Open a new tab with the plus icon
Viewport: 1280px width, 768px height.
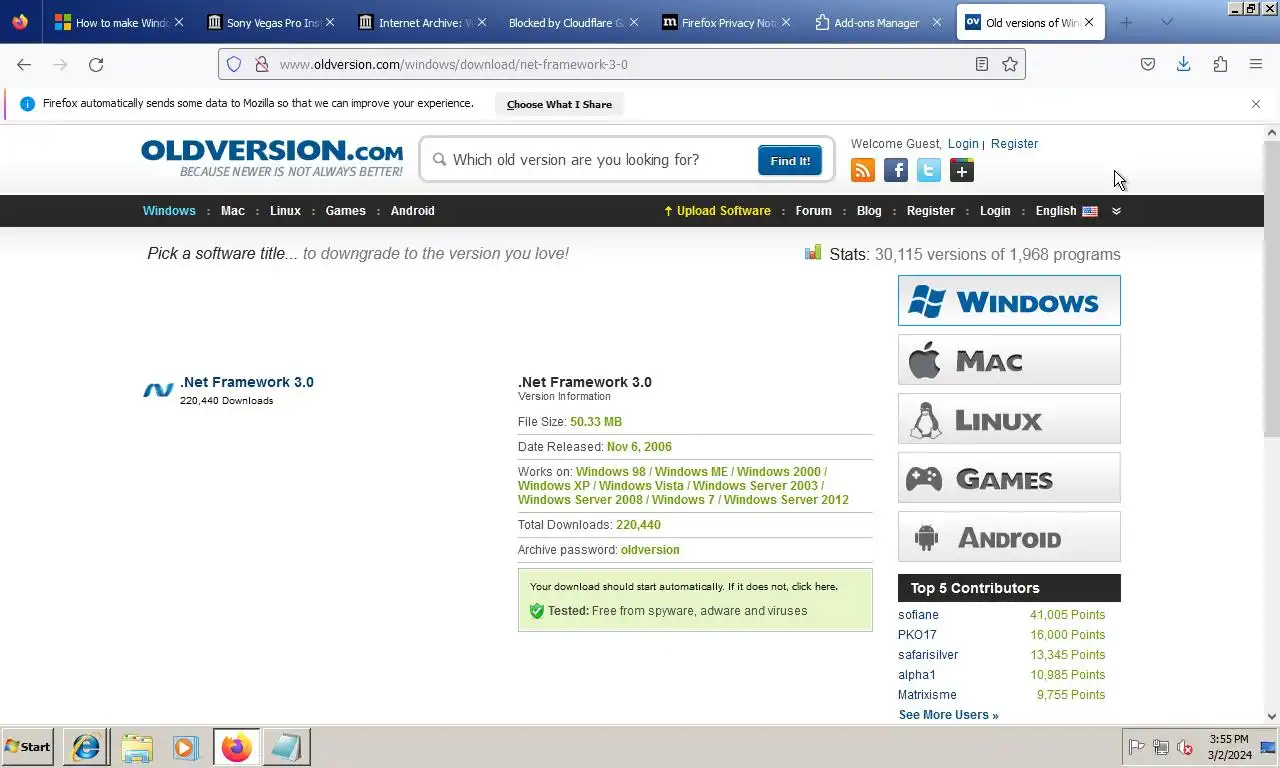tap(1127, 22)
